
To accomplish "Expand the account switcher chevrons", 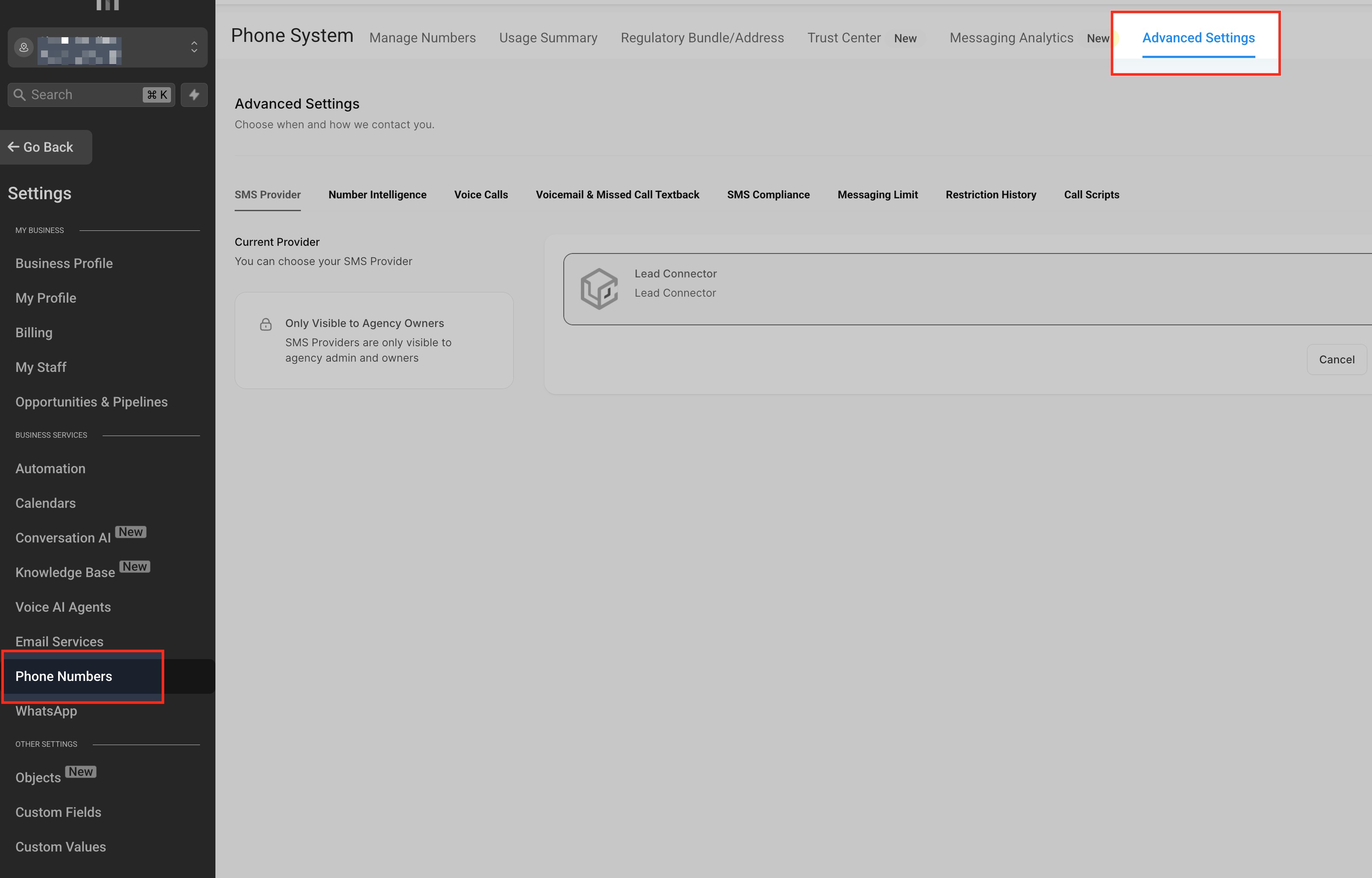I will [194, 47].
